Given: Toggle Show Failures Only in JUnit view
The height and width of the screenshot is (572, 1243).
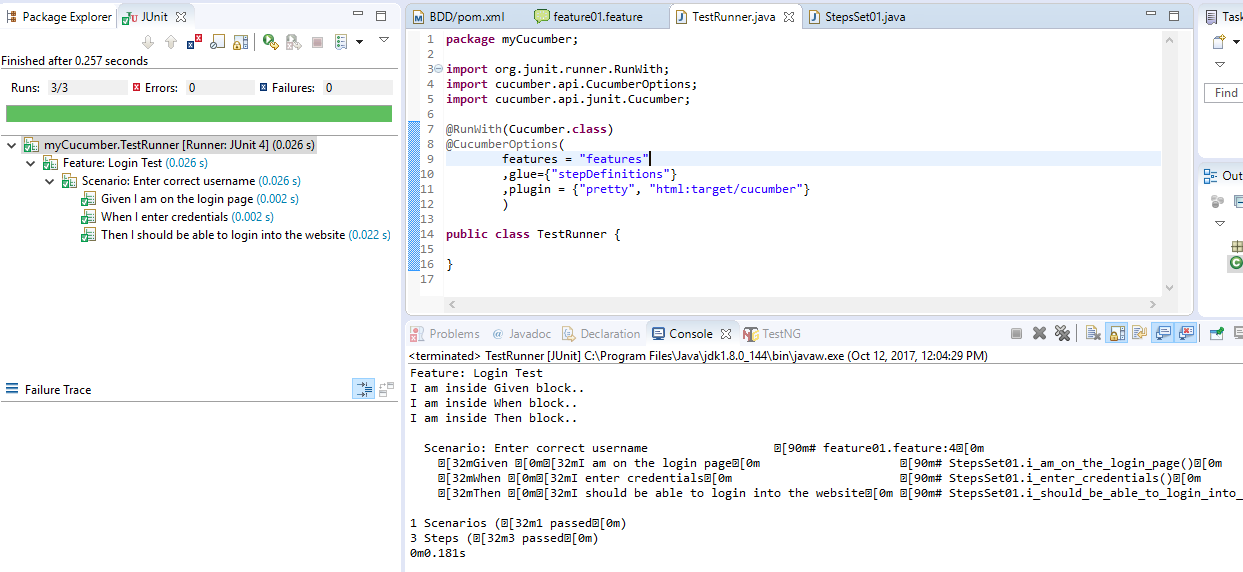Looking at the screenshot, I should pos(194,42).
